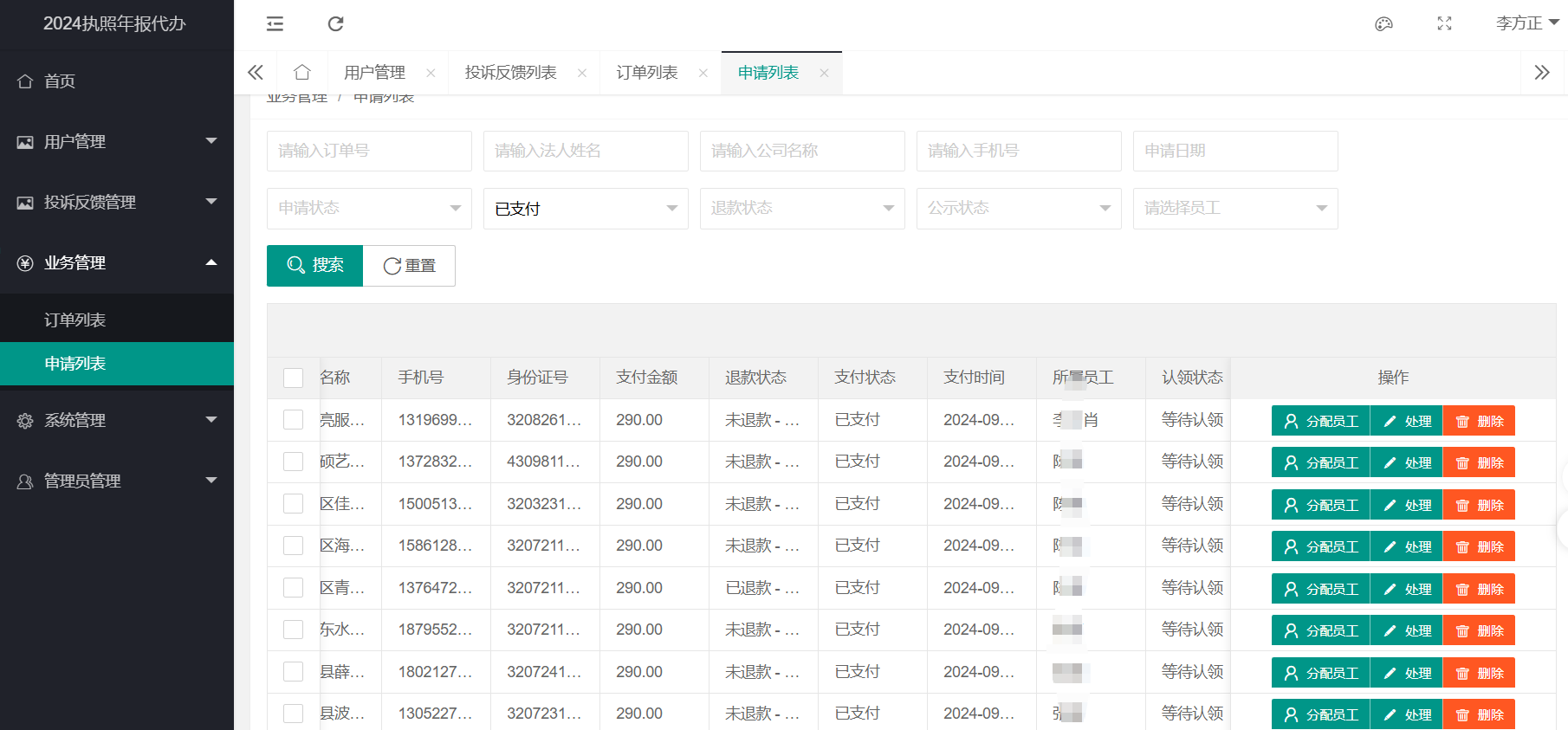Check the select-all header checkbox
This screenshot has height=730, width=1568.
tap(294, 378)
